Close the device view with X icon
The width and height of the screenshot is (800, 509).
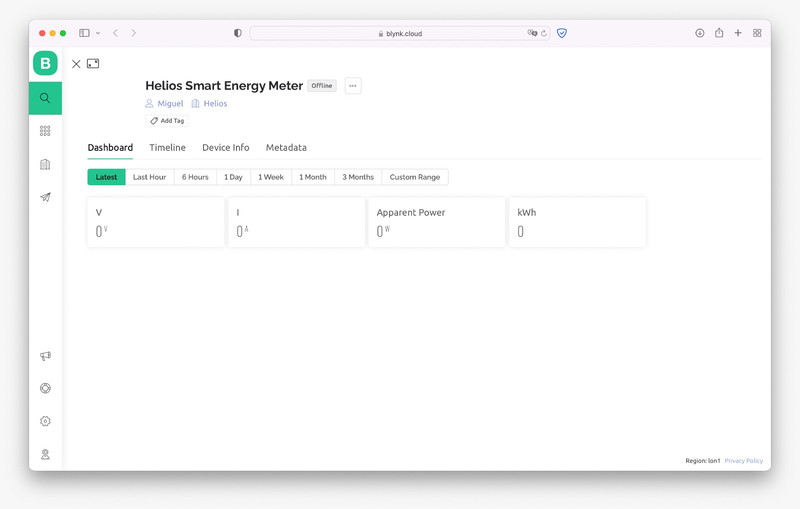coord(76,64)
